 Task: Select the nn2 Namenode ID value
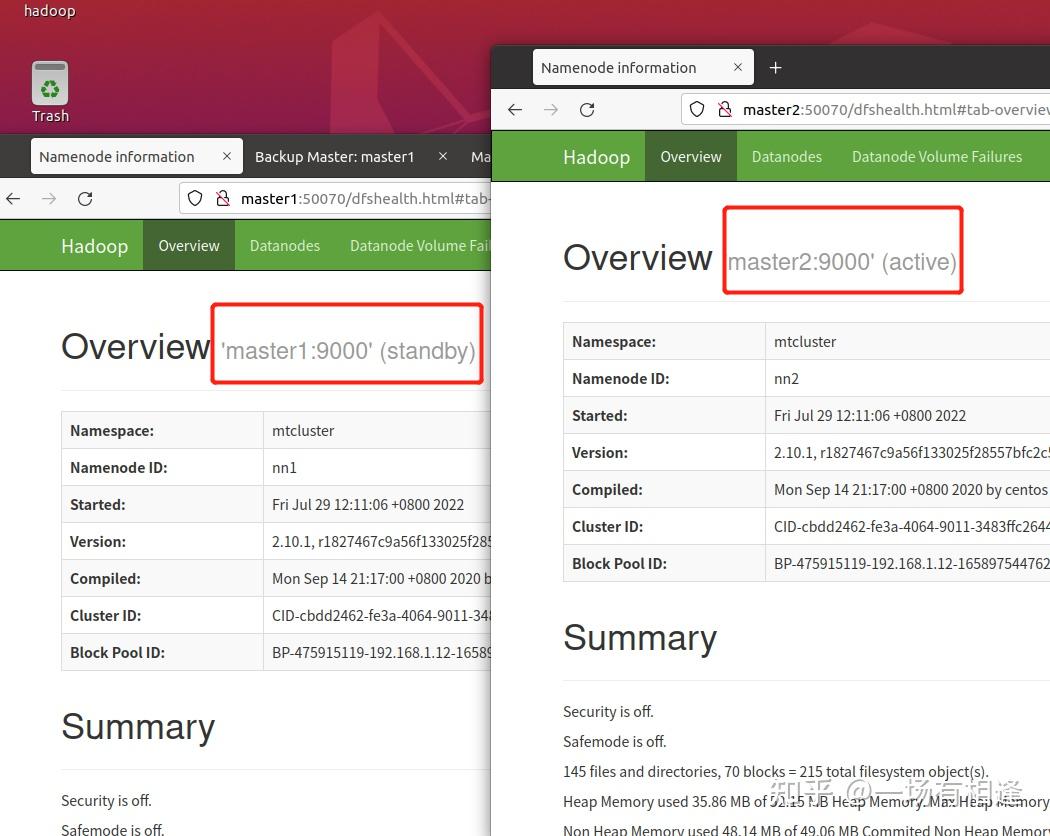[x=786, y=378]
